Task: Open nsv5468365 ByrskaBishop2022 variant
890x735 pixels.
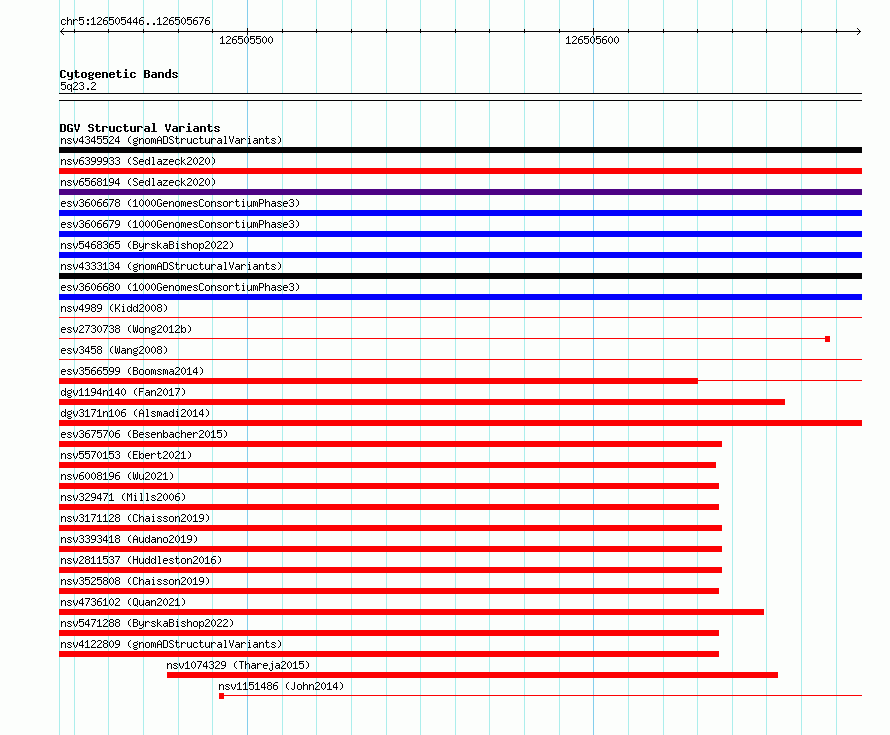Action: click(x=147, y=245)
